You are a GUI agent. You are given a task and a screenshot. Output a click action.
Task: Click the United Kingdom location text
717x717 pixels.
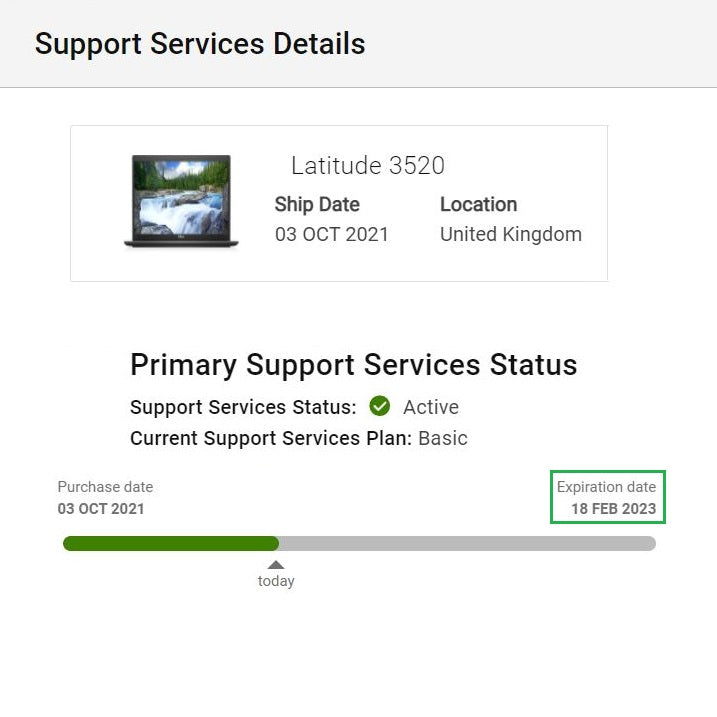point(511,234)
